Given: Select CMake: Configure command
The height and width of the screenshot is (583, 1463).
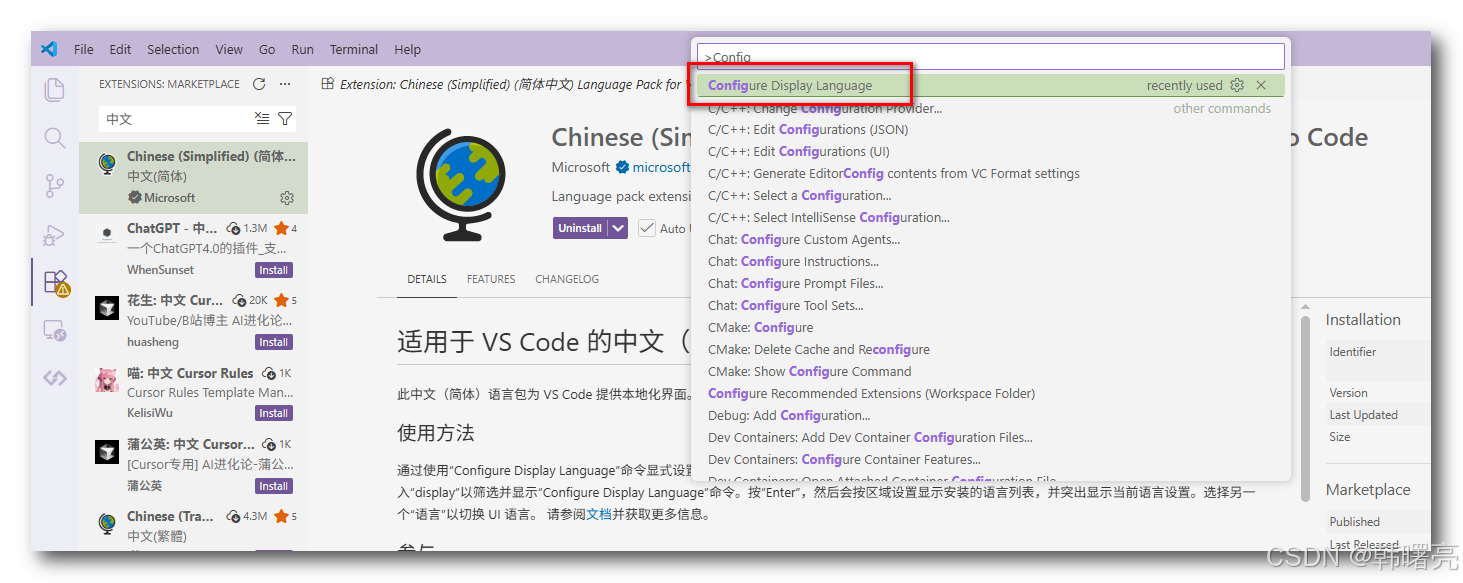Looking at the screenshot, I should (x=991, y=328).
